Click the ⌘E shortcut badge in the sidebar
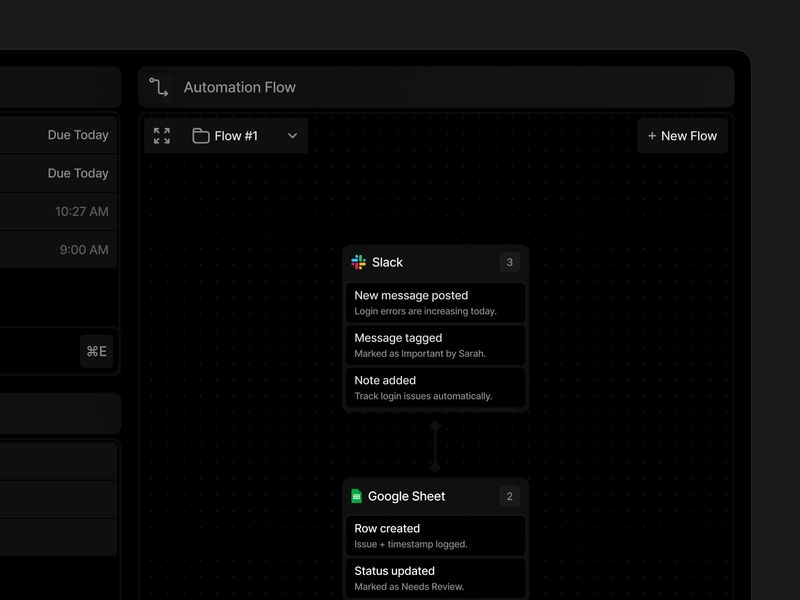The image size is (800, 600). (96, 351)
